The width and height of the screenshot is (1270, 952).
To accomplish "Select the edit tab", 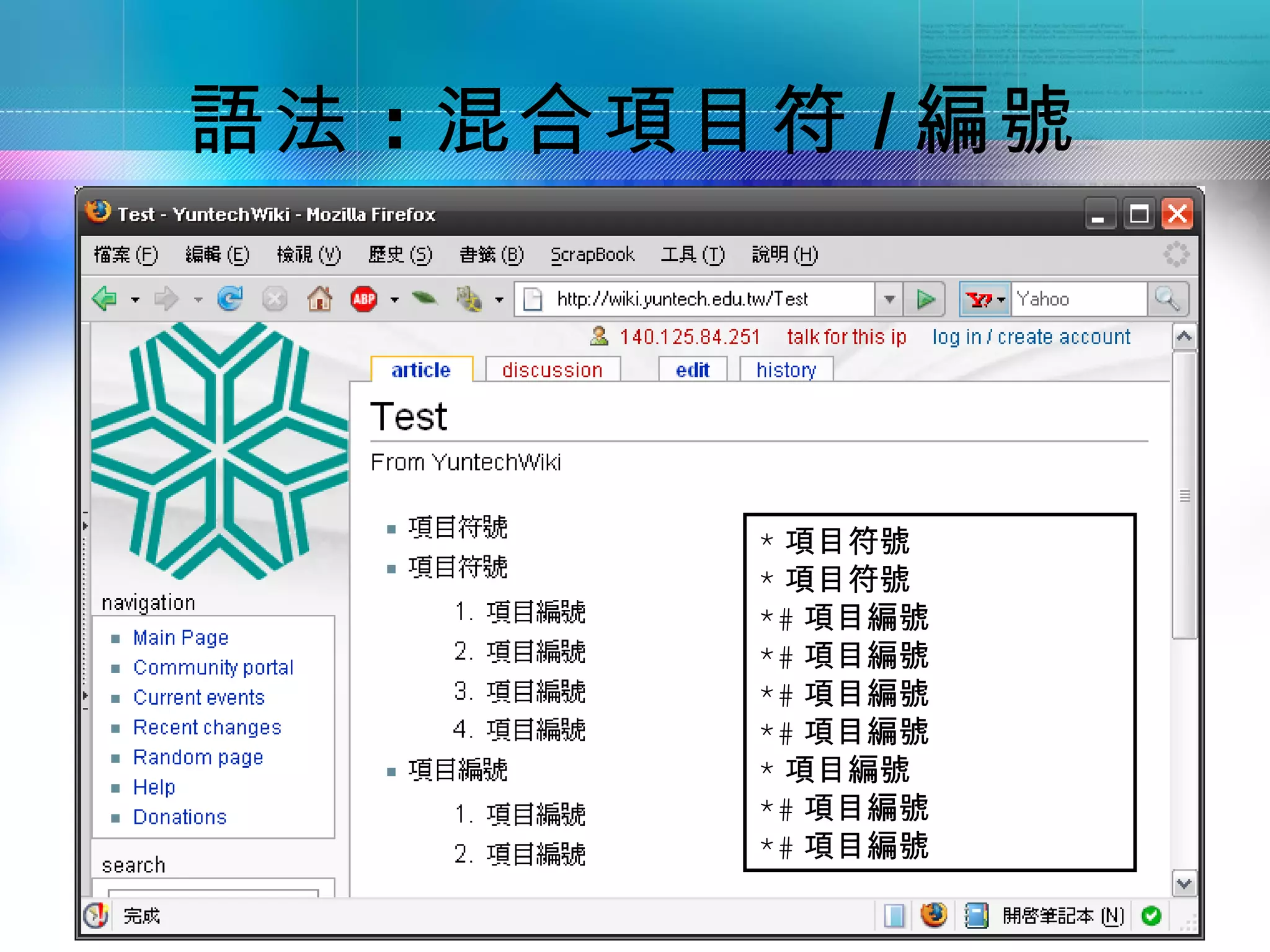I will (x=693, y=370).
